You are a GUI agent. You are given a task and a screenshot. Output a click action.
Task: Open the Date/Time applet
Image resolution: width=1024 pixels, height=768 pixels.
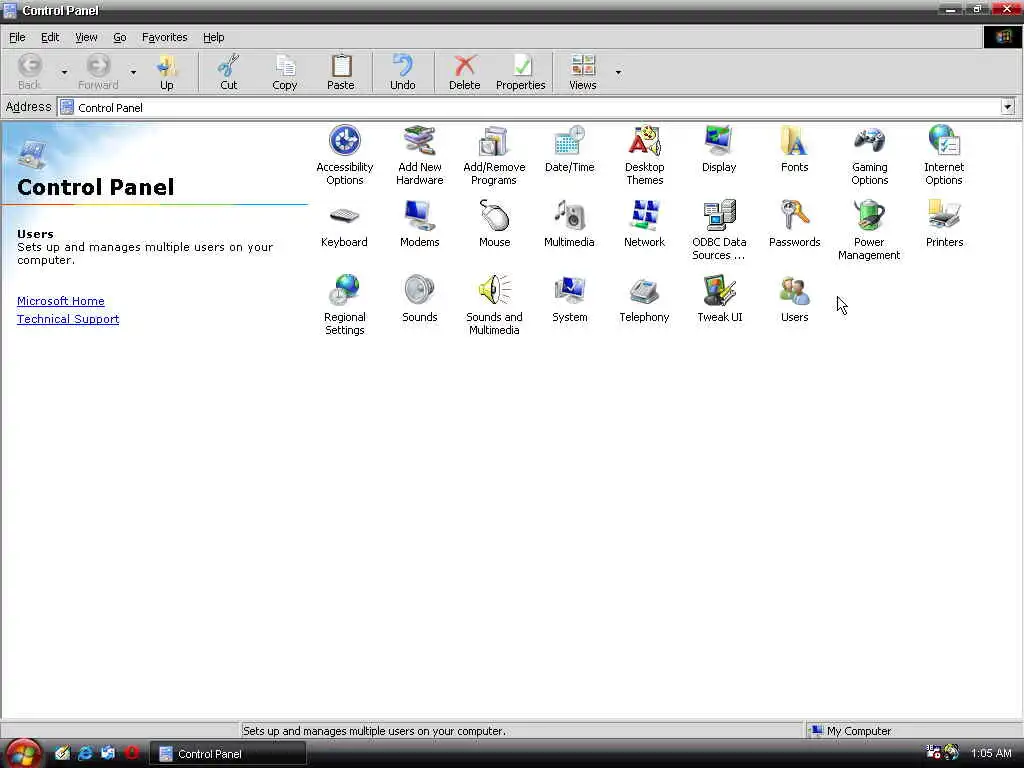point(569,150)
